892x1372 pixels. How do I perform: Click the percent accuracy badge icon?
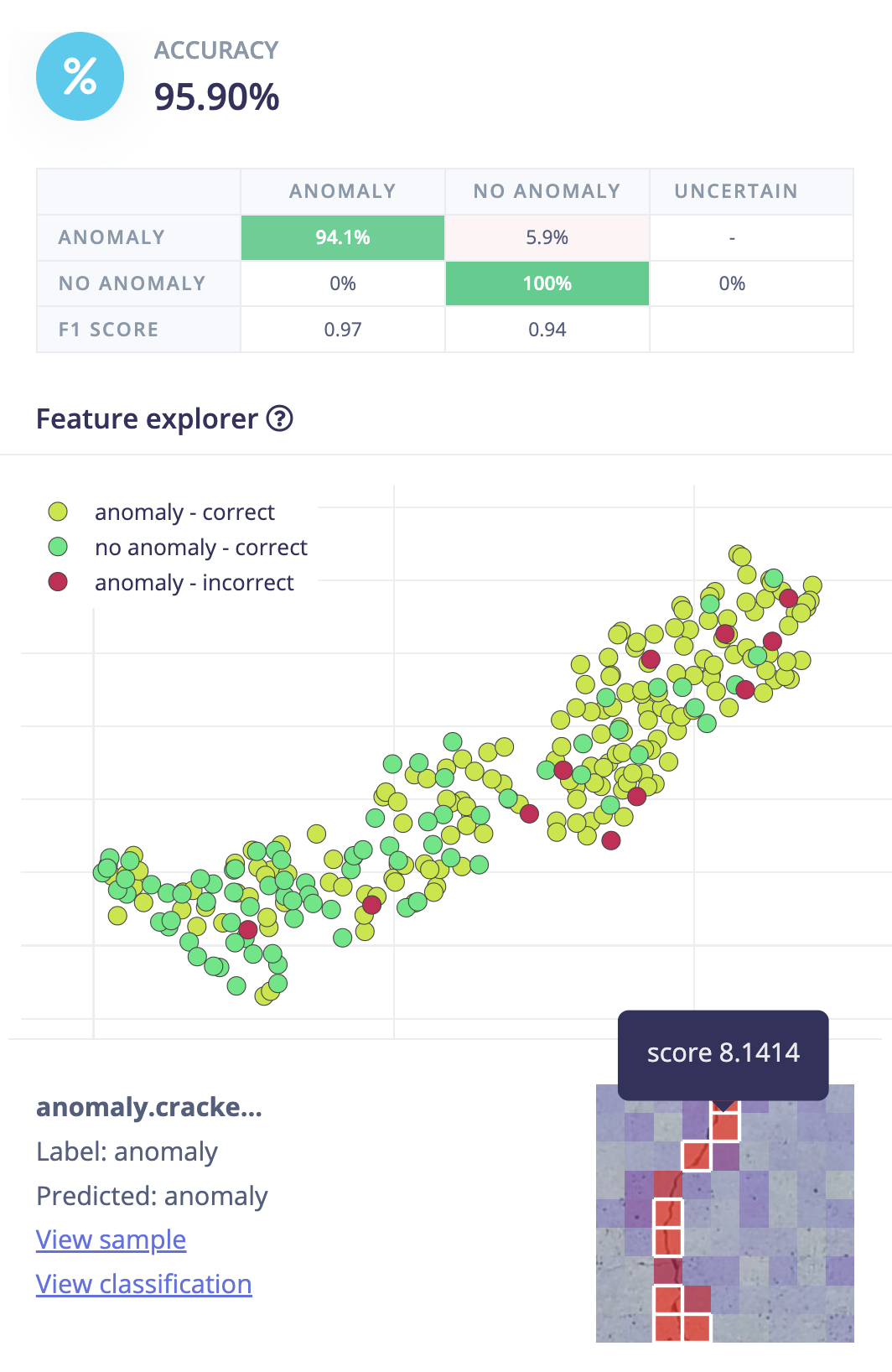tap(80, 75)
